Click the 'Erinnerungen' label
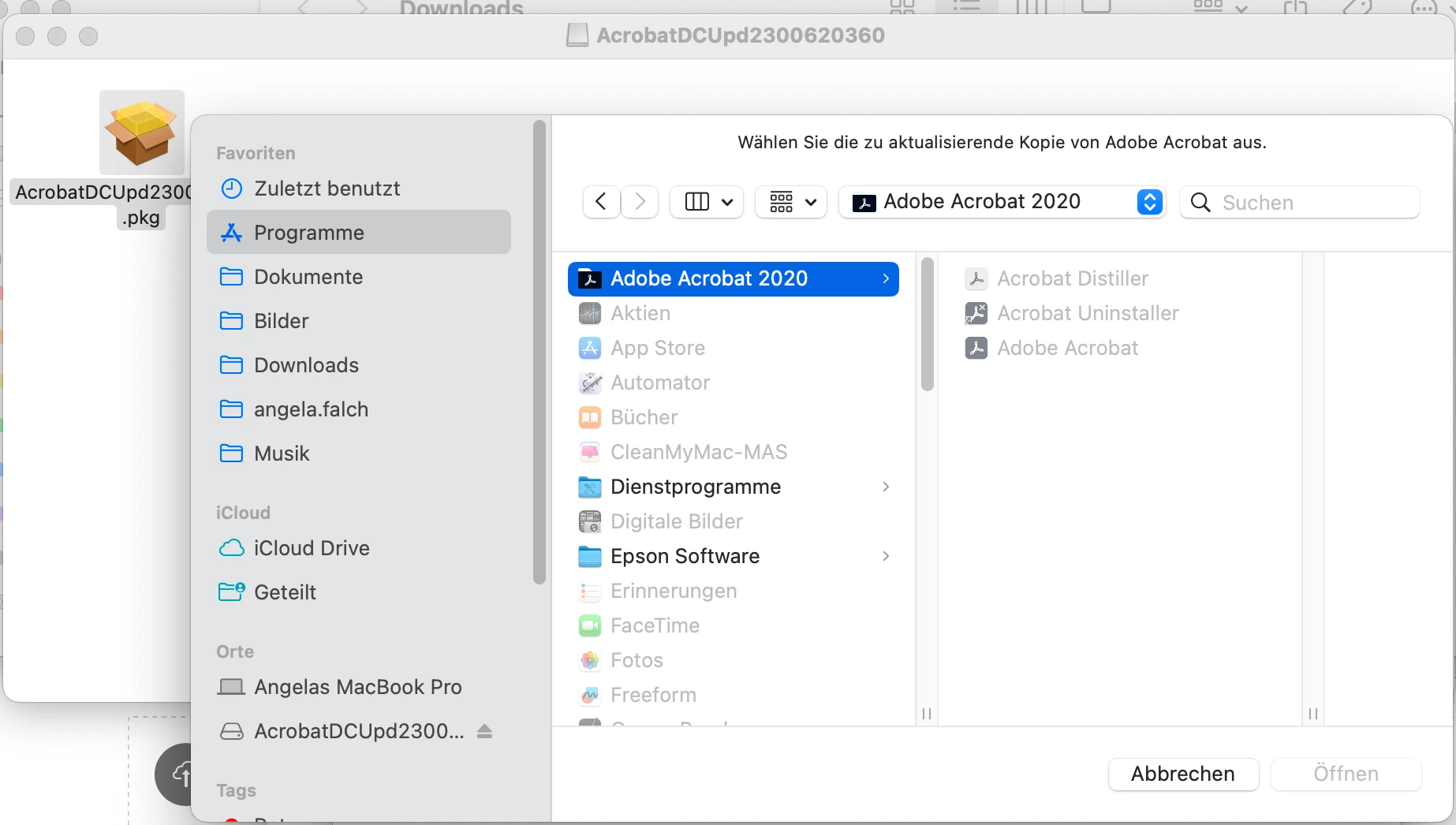 click(674, 591)
